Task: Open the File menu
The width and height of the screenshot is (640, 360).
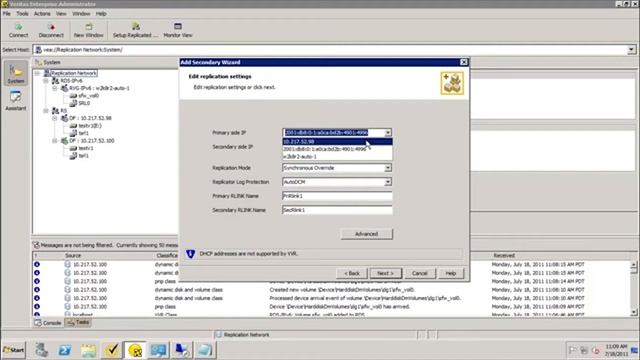Action: pyautogui.click(x=7, y=13)
